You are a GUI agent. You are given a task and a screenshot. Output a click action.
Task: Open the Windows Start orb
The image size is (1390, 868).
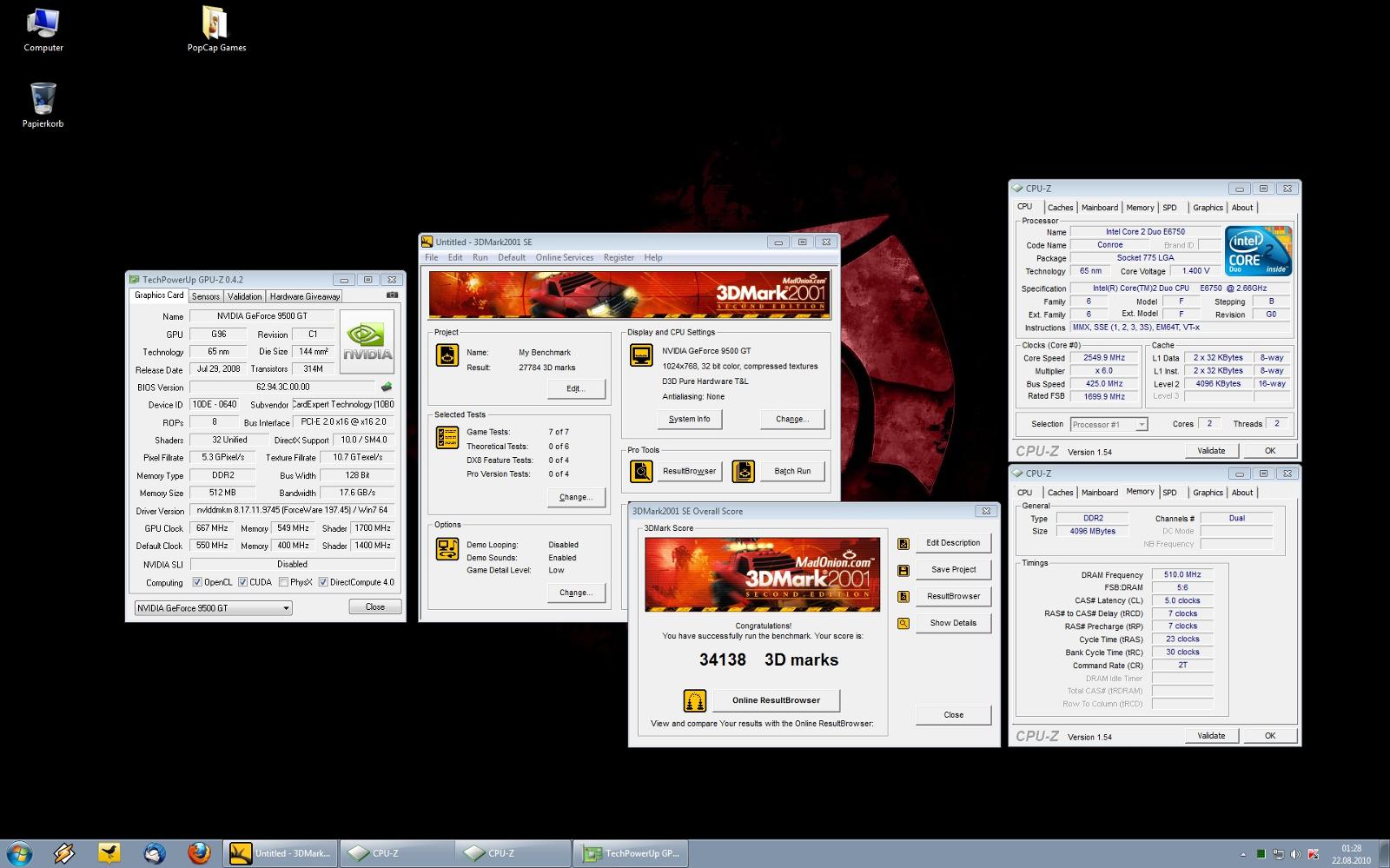(19, 853)
